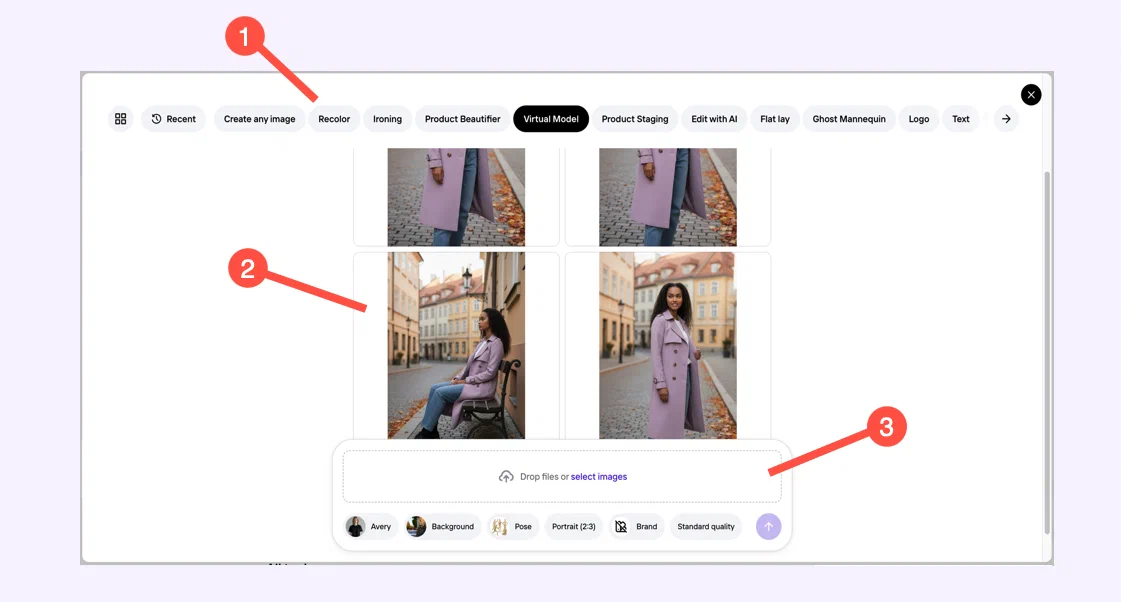
Task: Open the Background picker
Action: pos(442,527)
